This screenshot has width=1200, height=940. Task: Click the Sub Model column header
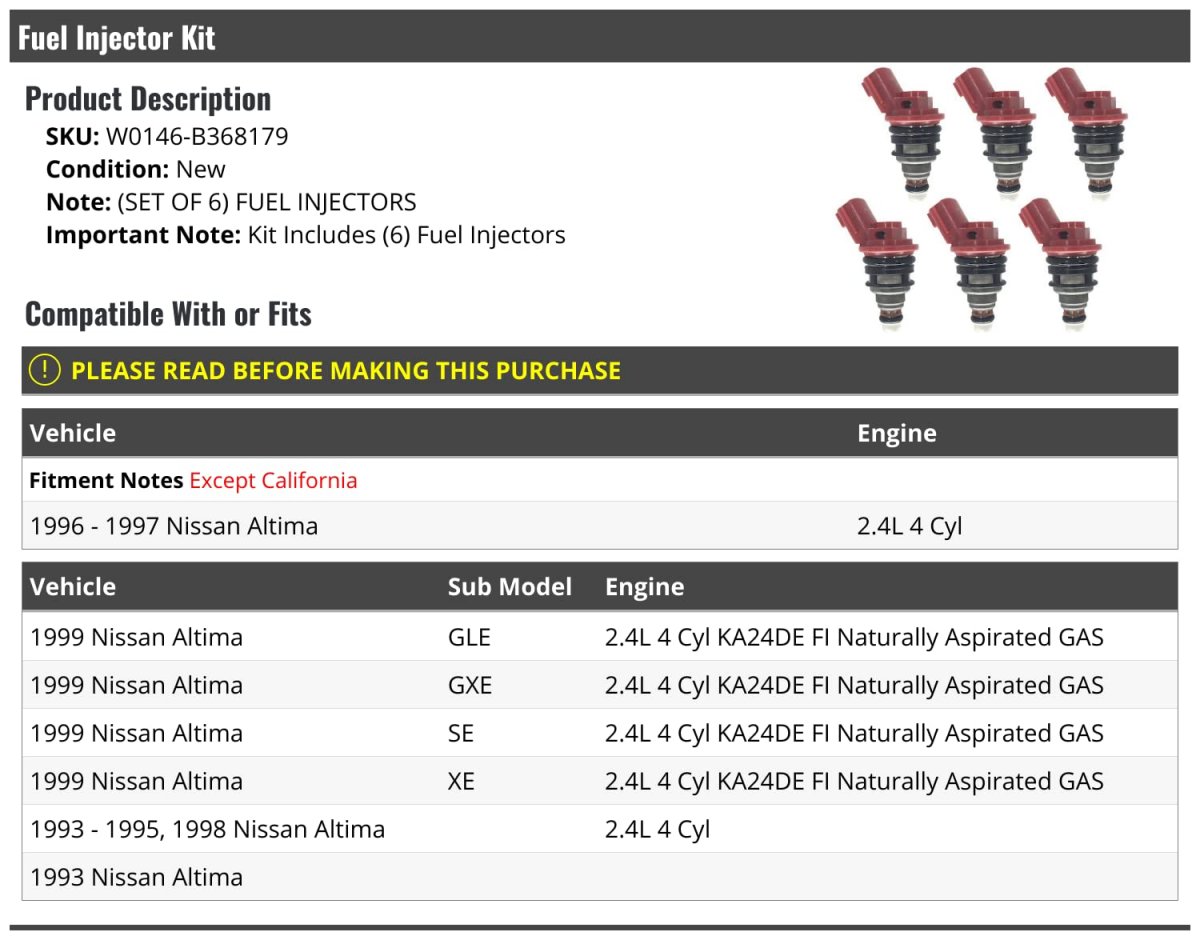pos(510,586)
